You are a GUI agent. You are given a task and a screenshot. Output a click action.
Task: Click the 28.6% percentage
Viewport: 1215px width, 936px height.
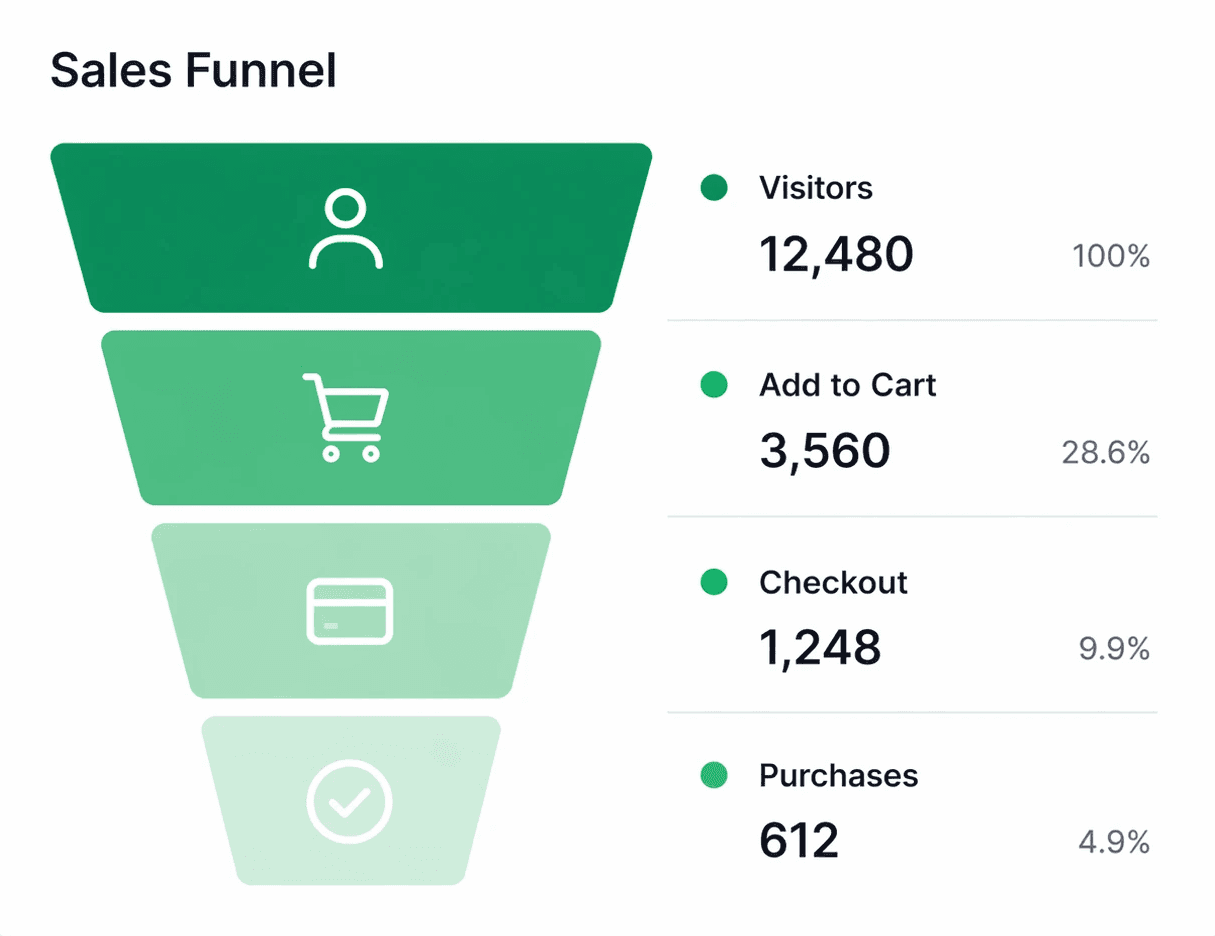(x=1106, y=453)
